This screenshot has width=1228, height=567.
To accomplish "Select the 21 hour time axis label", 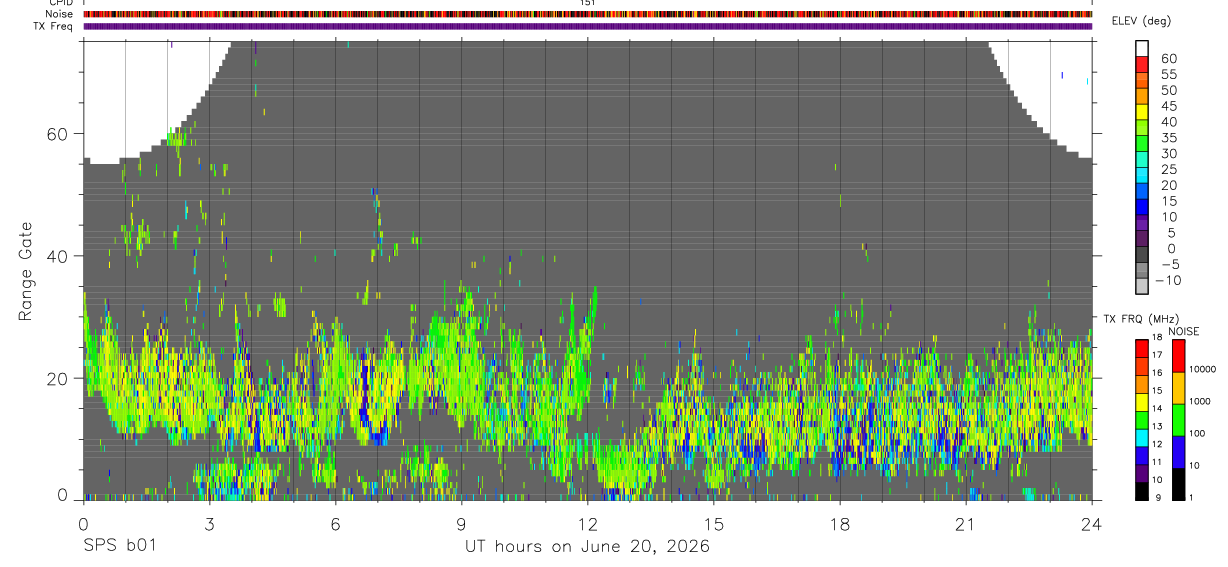I will pos(966,523).
